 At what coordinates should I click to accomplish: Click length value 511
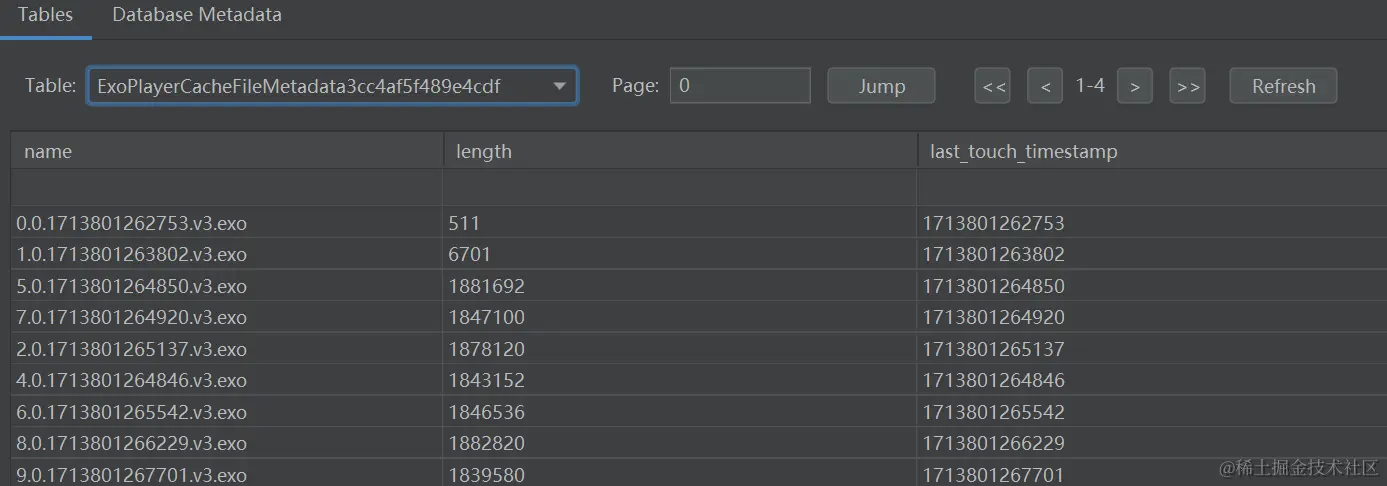click(x=680, y=223)
